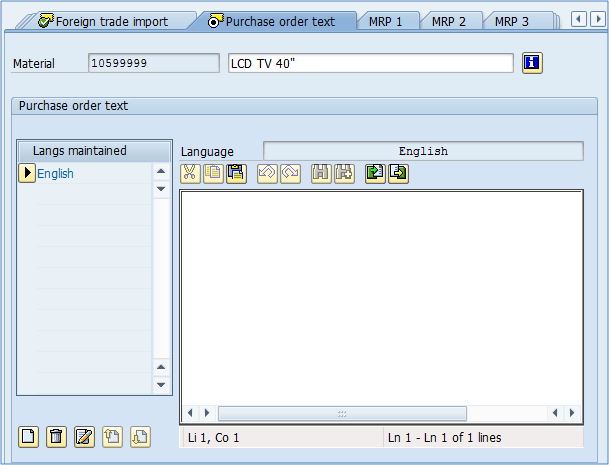Screen dimensions: 609x465
Task: Click the Cut scissors icon
Action: point(190,173)
